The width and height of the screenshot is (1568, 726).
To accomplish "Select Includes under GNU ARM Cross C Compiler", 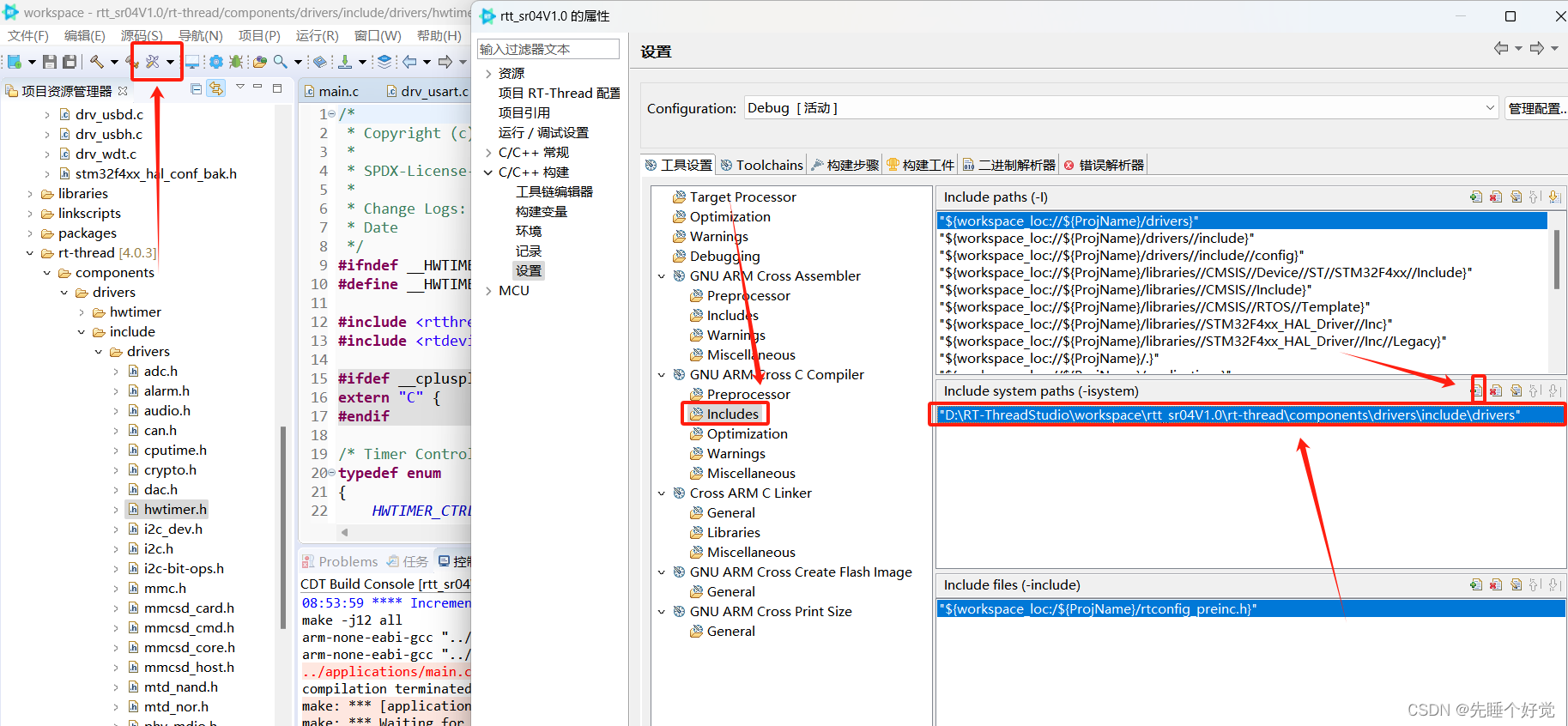I will (x=732, y=414).
